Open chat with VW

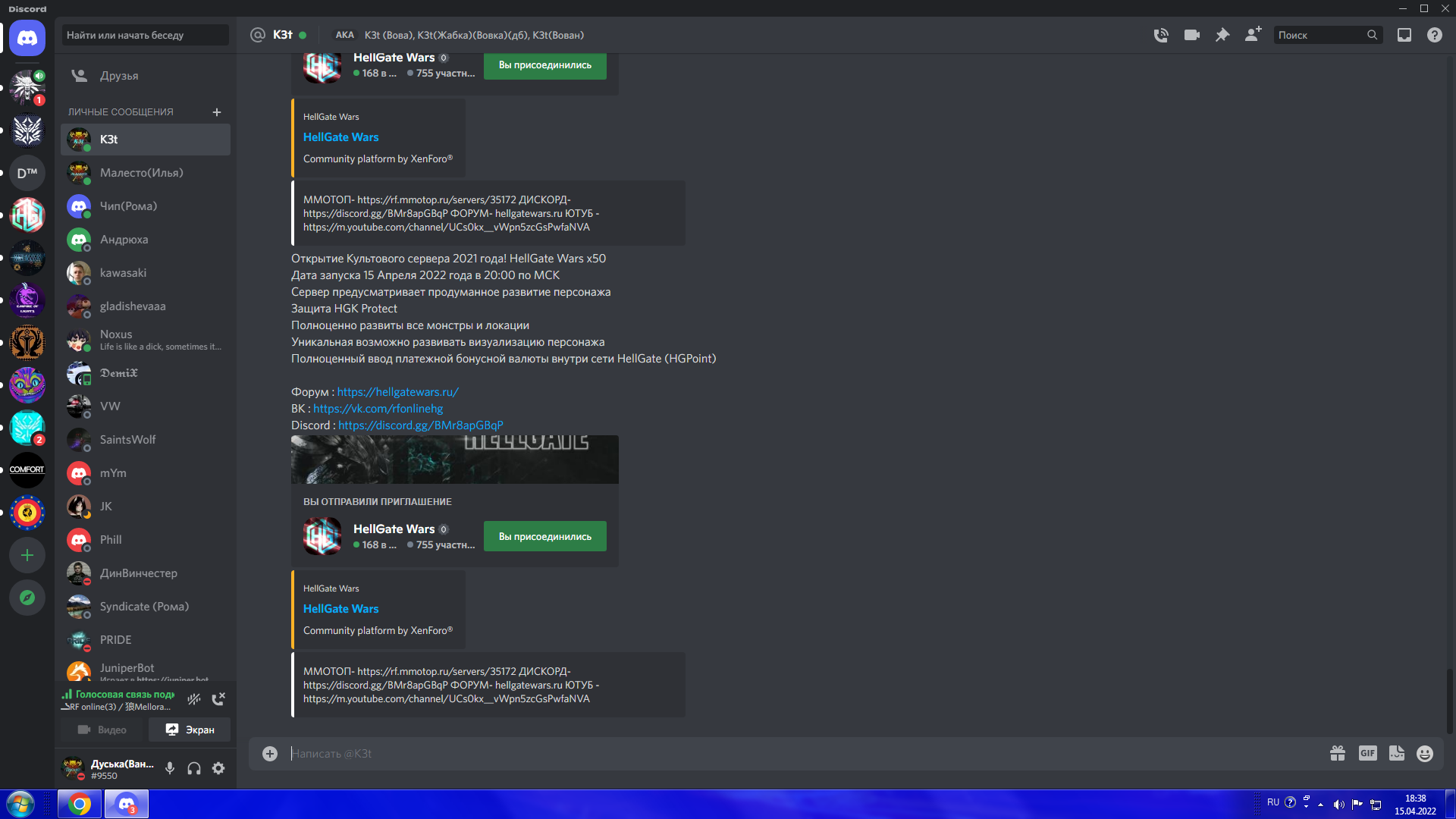click(x=146, y=406)
